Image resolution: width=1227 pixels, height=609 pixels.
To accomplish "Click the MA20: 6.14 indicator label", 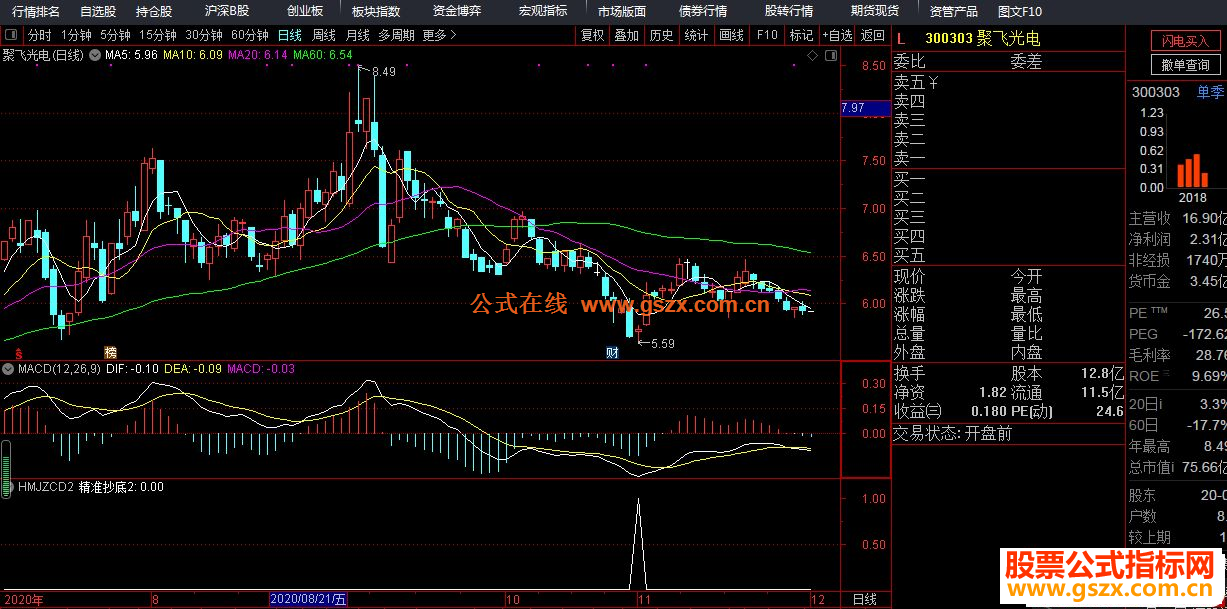I will click(258, 55).
